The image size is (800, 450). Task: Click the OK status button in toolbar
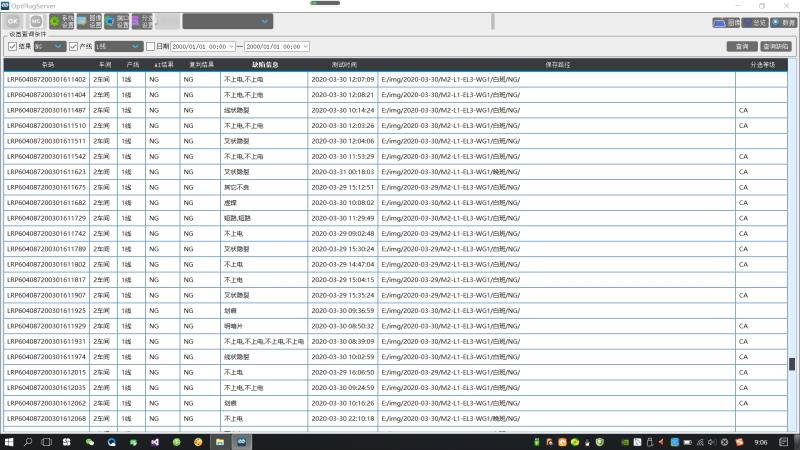coord(13,21)
